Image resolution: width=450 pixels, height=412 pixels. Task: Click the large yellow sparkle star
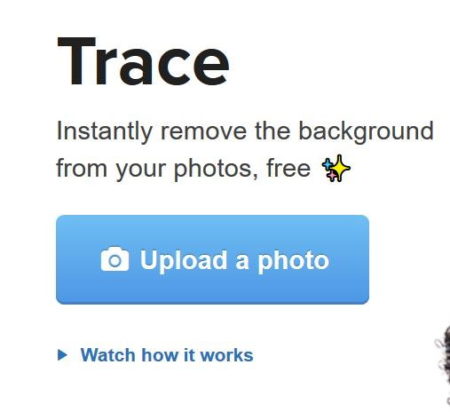tap(340, 168)
